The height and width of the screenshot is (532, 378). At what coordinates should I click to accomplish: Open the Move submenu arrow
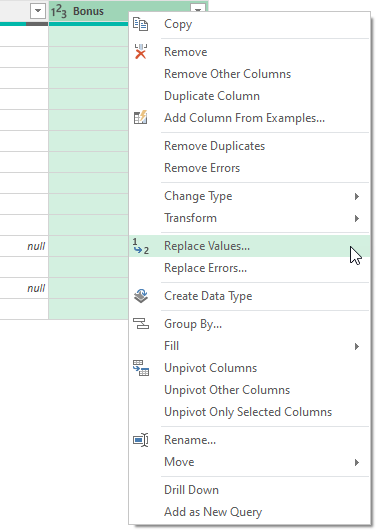356,462
